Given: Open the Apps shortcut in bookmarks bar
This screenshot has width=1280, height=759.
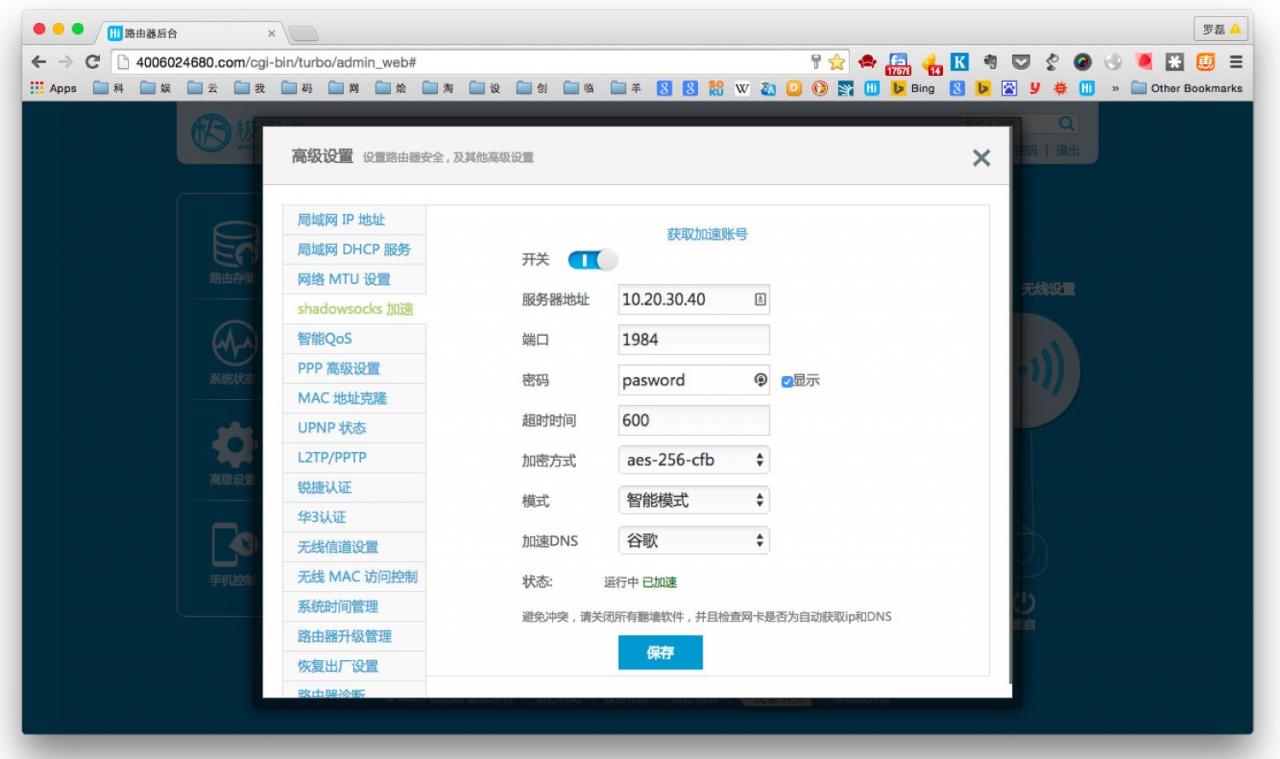Looking at the screenshot, I should coord(54,88).
